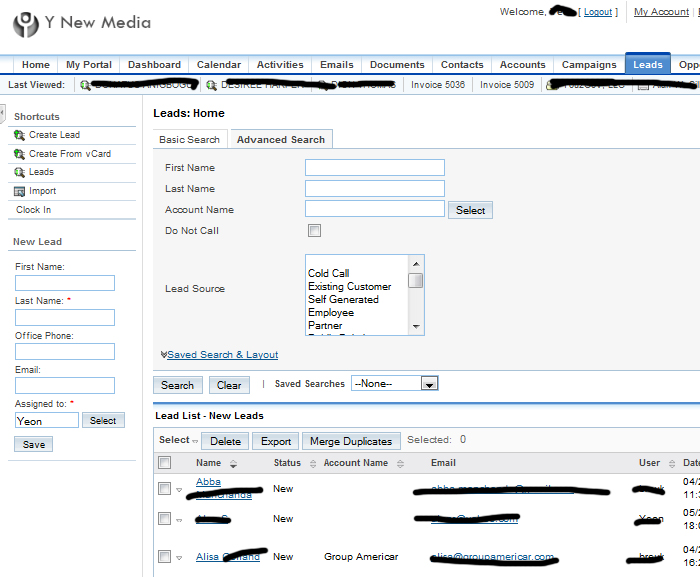
Task: Click the Leads shortcut icon
Action: pos(20,172)
